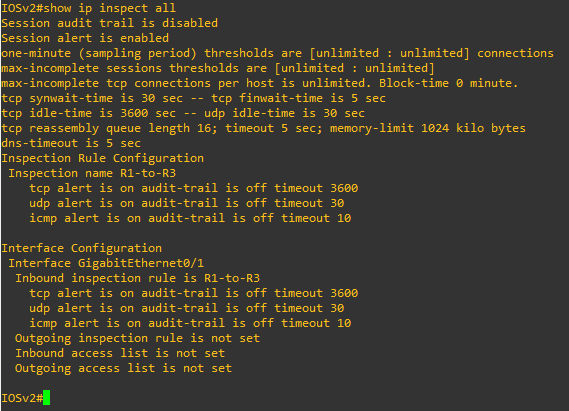569x411 pixels.
Task: Click the green terminal cursor block
Action: point(46,398)
